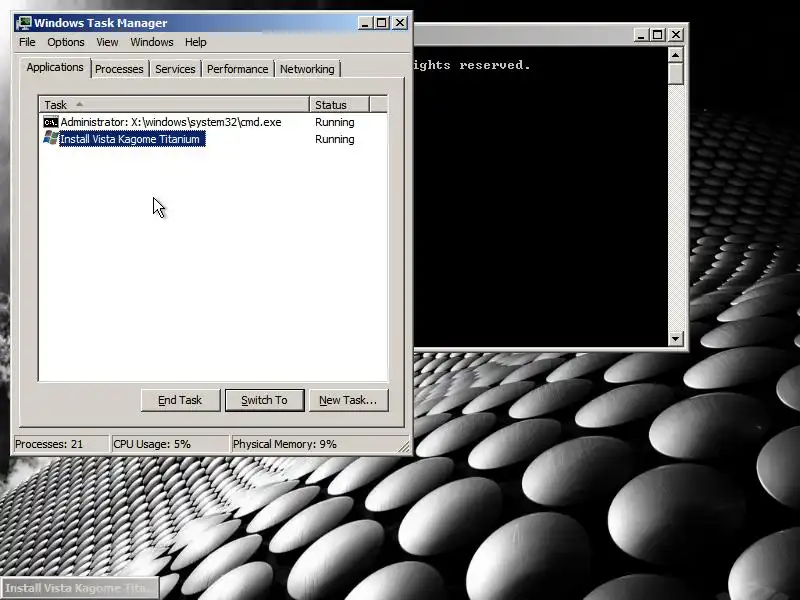
Task: Click the Task Manager title bar icon
Action: click(x=23, y=23)
